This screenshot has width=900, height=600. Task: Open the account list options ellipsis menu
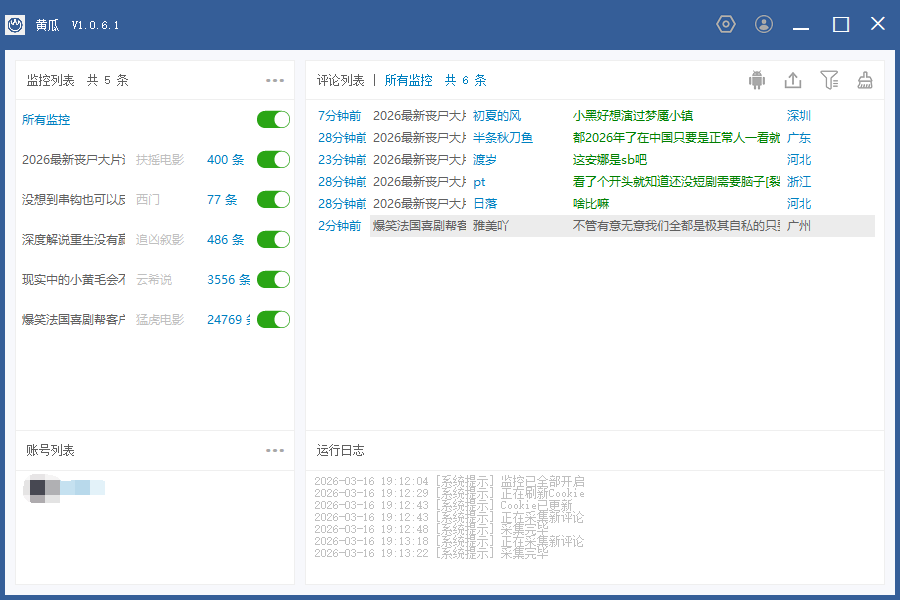pyautogui.click(x=275, y=450)
